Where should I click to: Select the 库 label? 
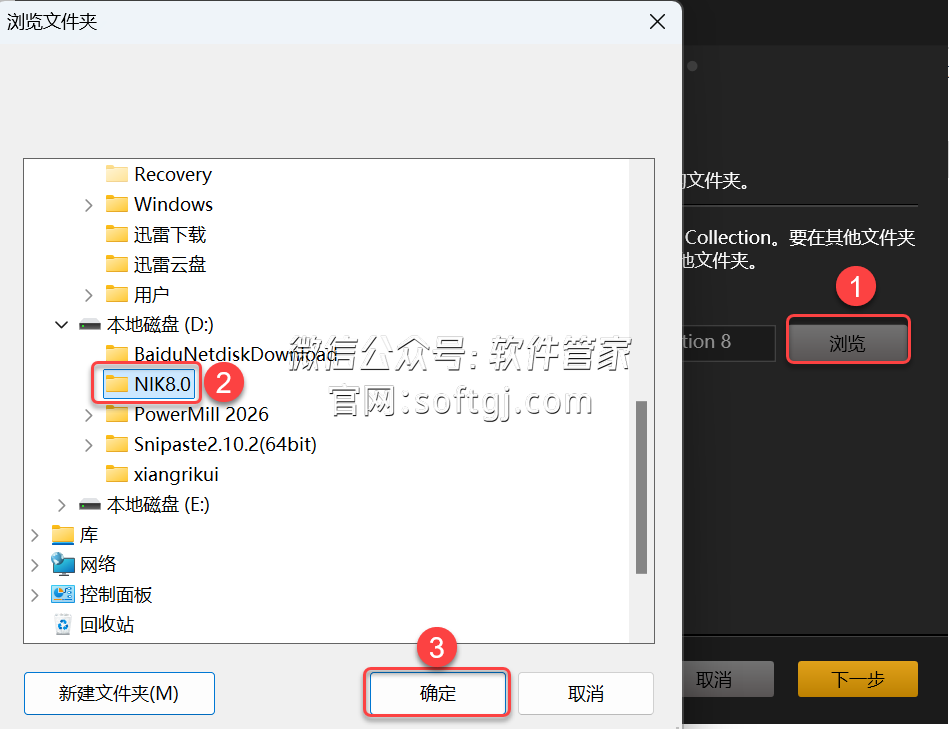[89, 535]
